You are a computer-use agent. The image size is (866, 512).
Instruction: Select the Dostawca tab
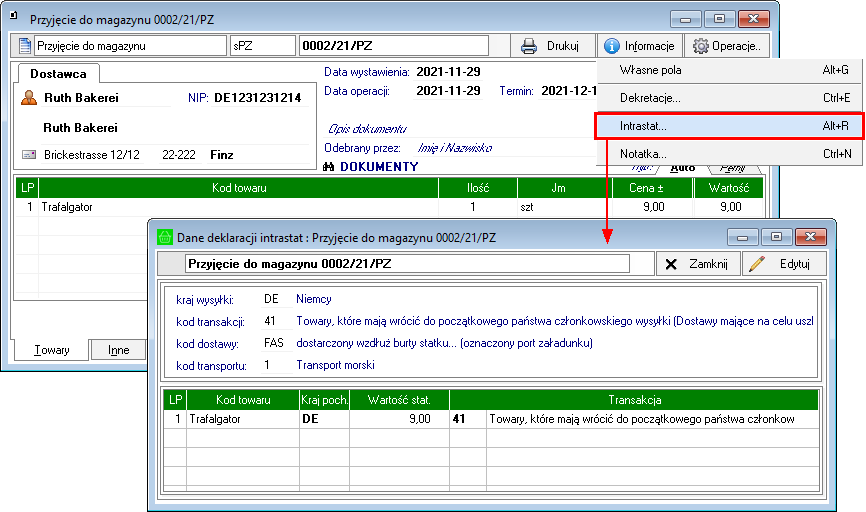(x=58, y=74)
